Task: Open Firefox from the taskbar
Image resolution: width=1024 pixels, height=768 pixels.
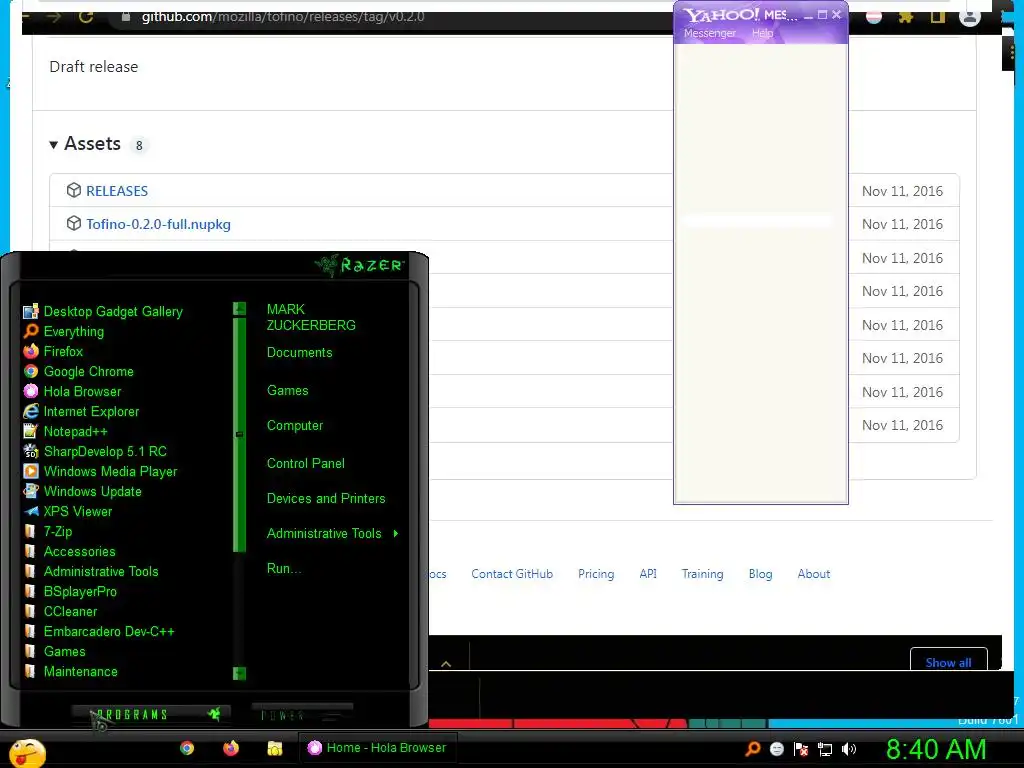Action: tap(231, 748)
